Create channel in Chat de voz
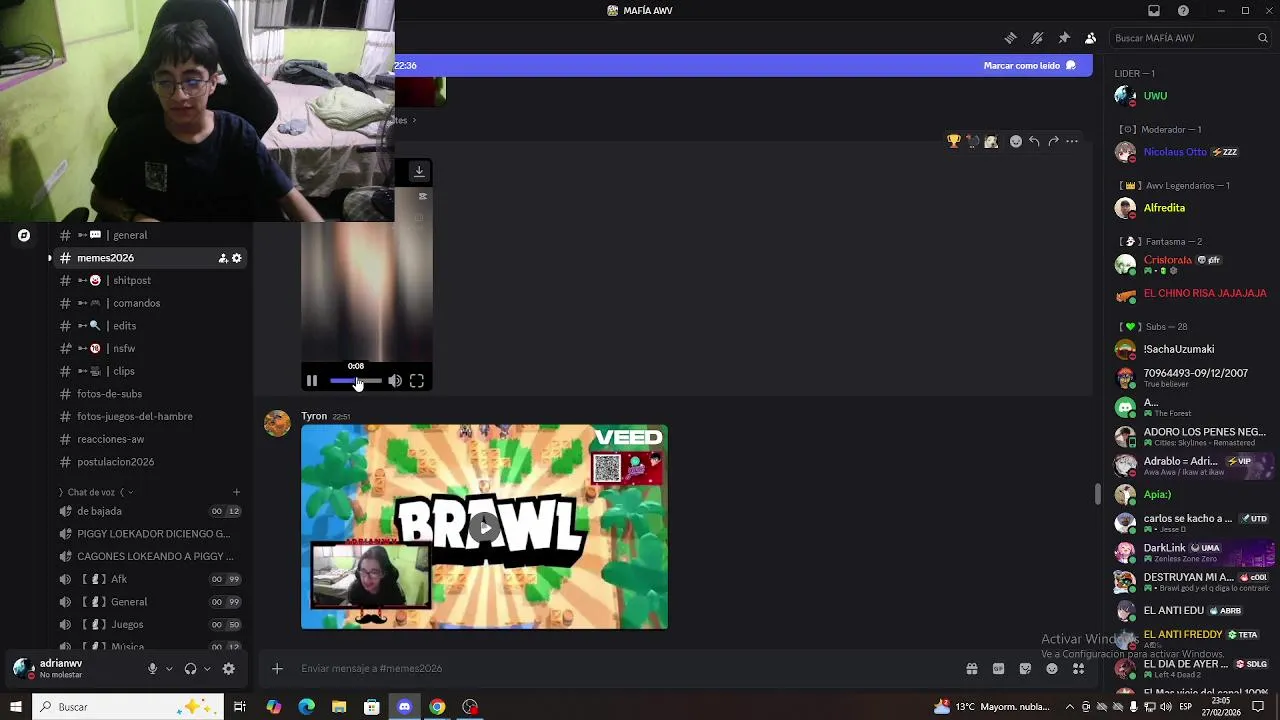The width and height of the screenshot is (1280, 720). tap(236, 492)
